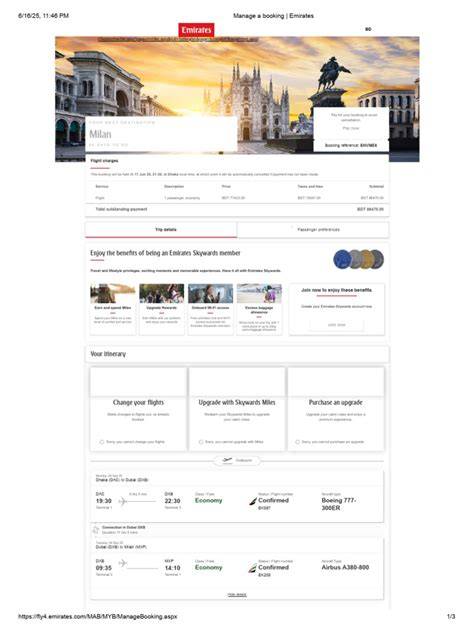474x632 pixels.
Task: Click the 22:30 arrival time
Action: coord(173,501)
